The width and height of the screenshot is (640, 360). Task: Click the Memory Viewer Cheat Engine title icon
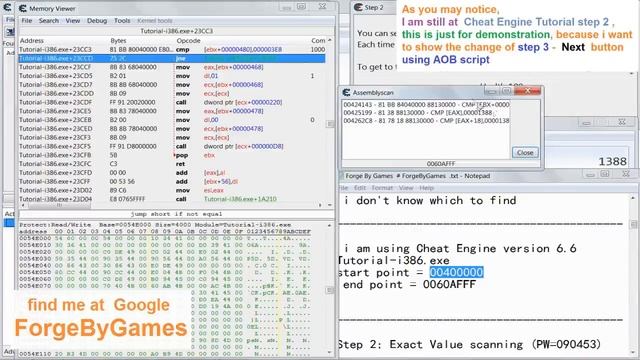tap(23, 8)
